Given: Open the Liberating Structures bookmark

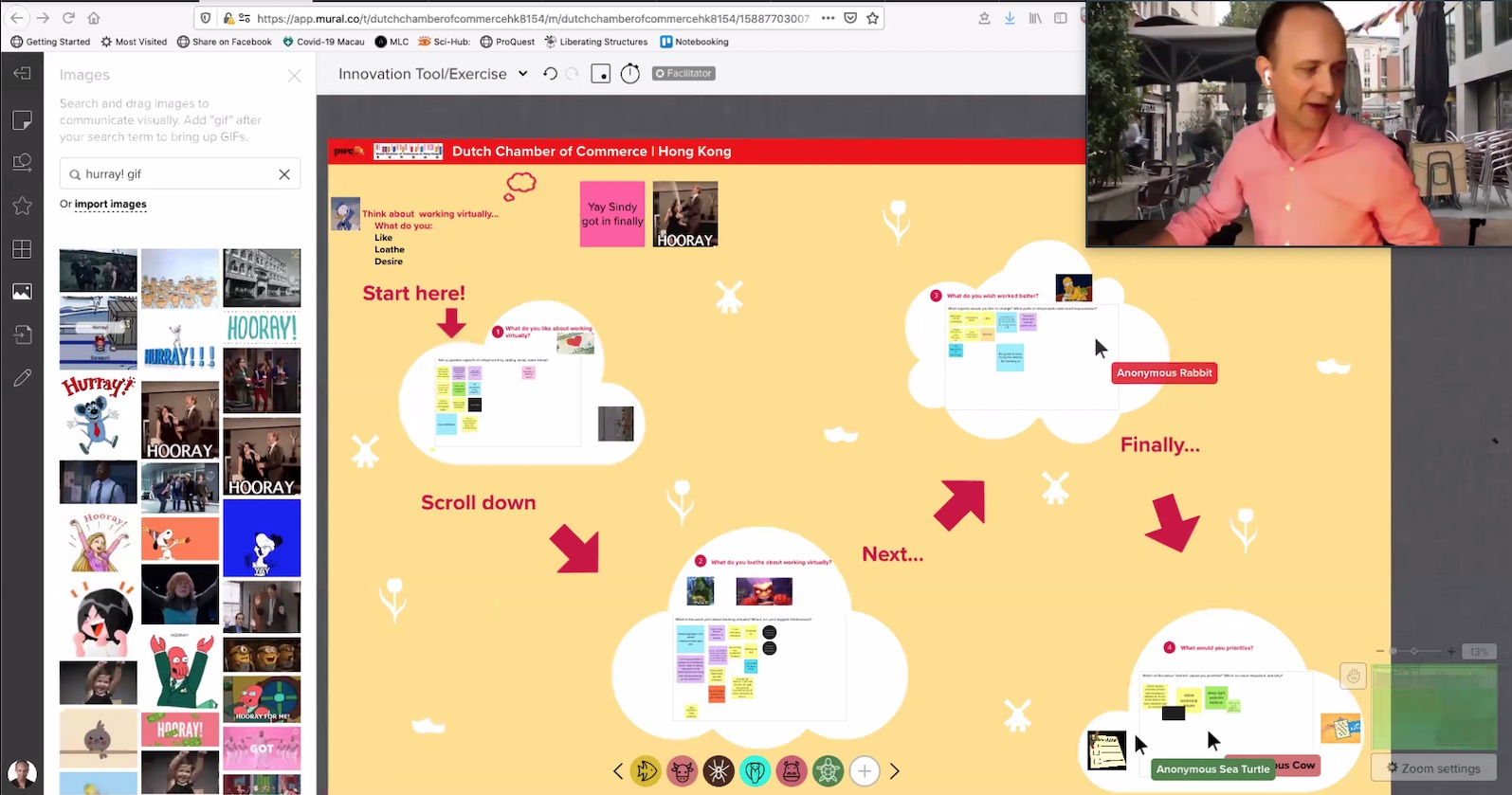Looking at the screenshot, I should coord(595,42).
